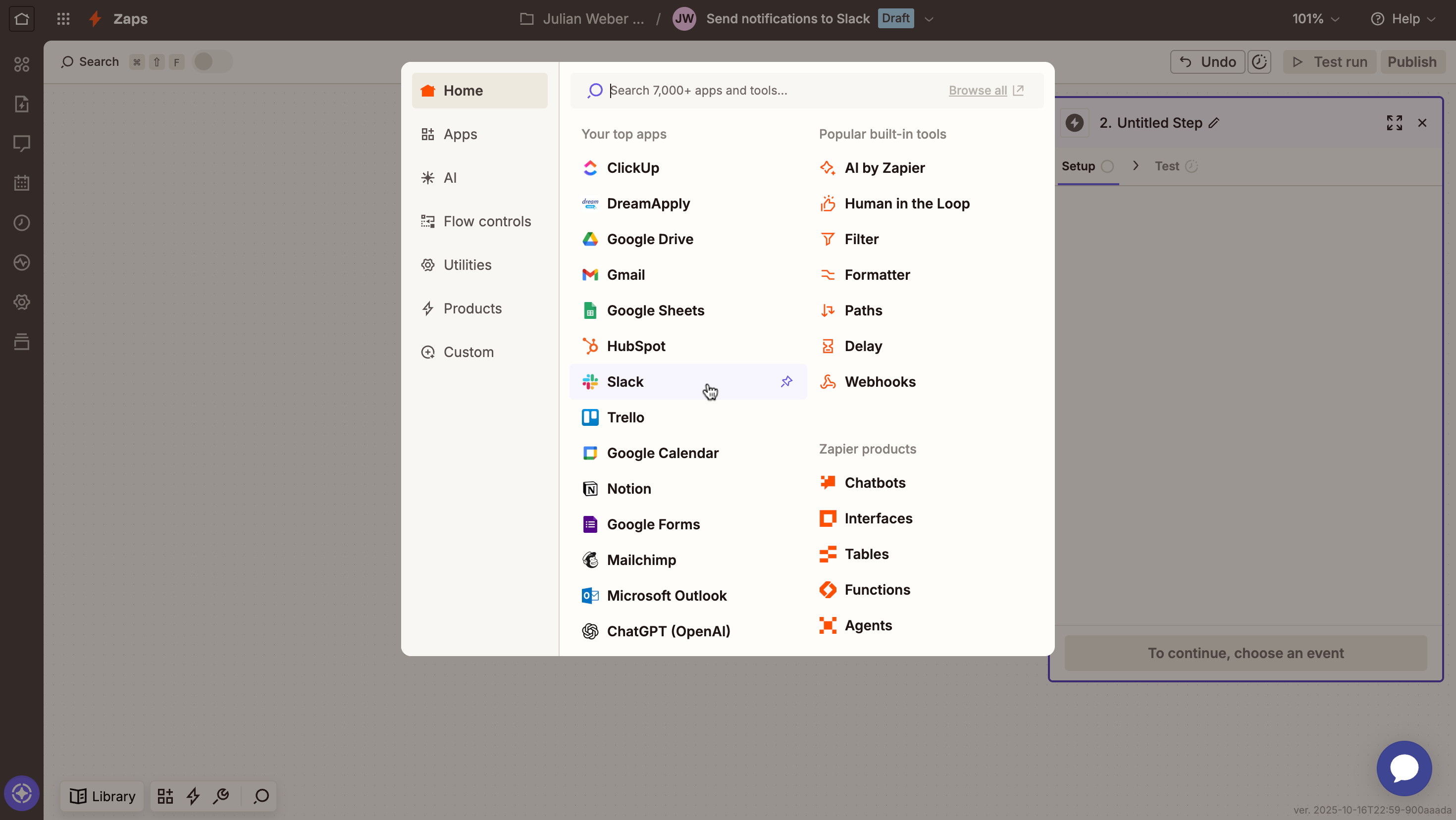Open the Custom category

[479, 352]
